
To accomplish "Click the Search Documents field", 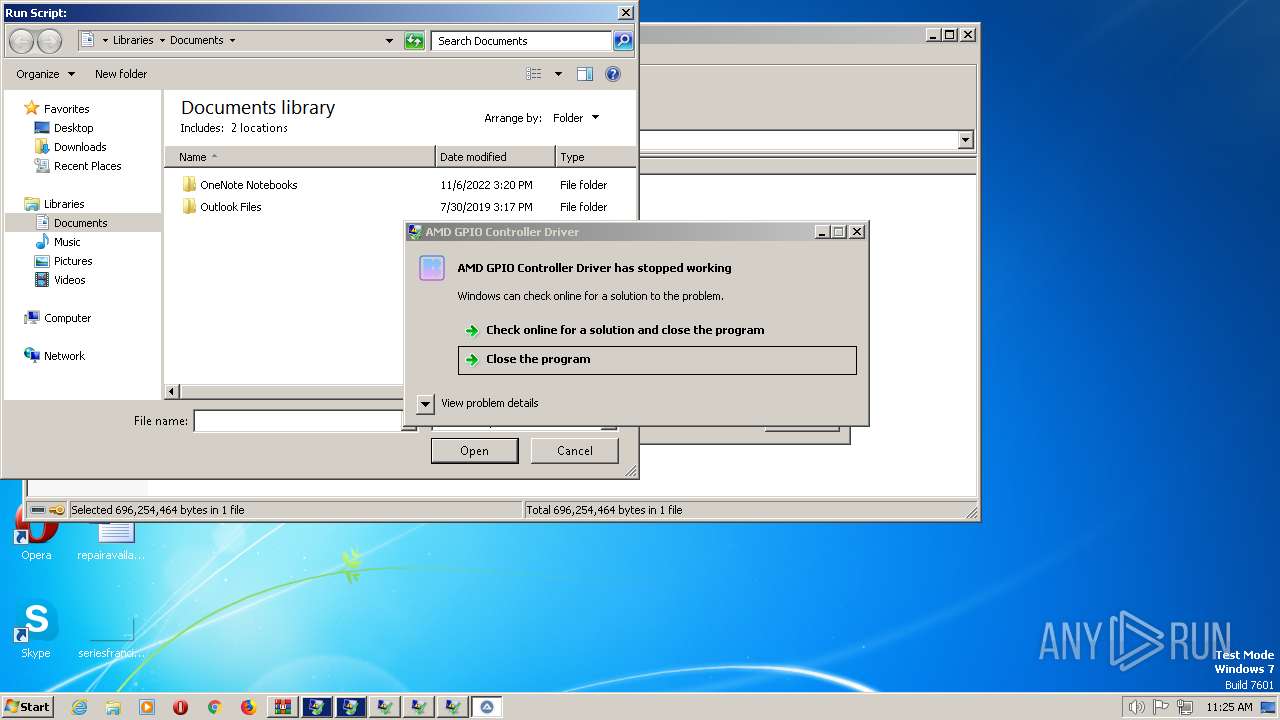I will [522, 41].
